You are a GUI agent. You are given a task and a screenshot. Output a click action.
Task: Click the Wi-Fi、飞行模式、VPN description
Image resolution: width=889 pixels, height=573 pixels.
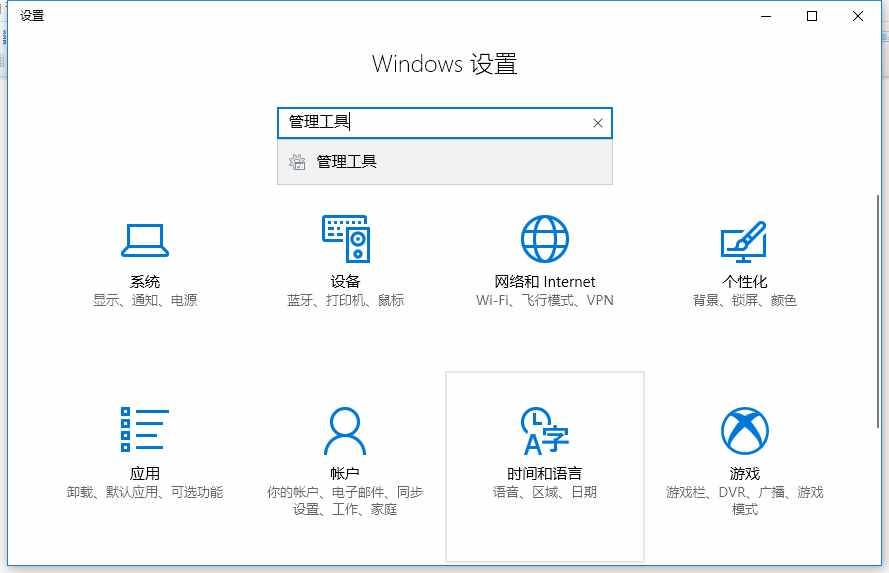tap(545, 300)
